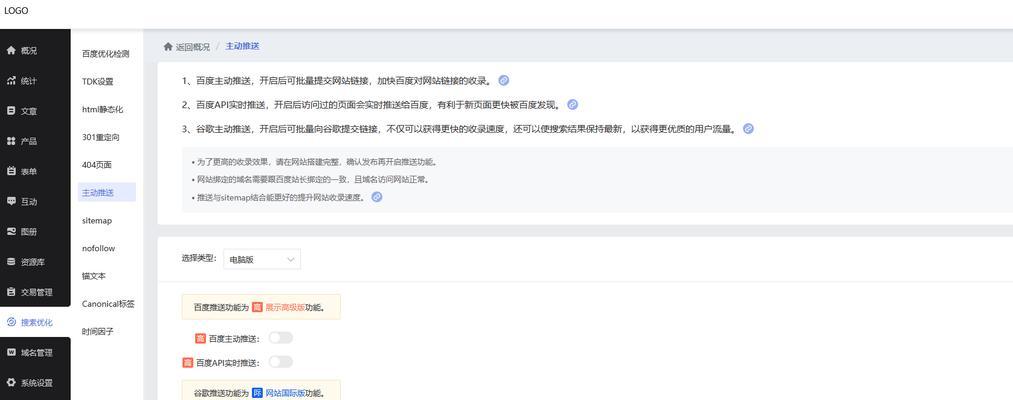Open 301重定向 submenu item
This screenshot has height=400, width=1013.
coord(101,138)
